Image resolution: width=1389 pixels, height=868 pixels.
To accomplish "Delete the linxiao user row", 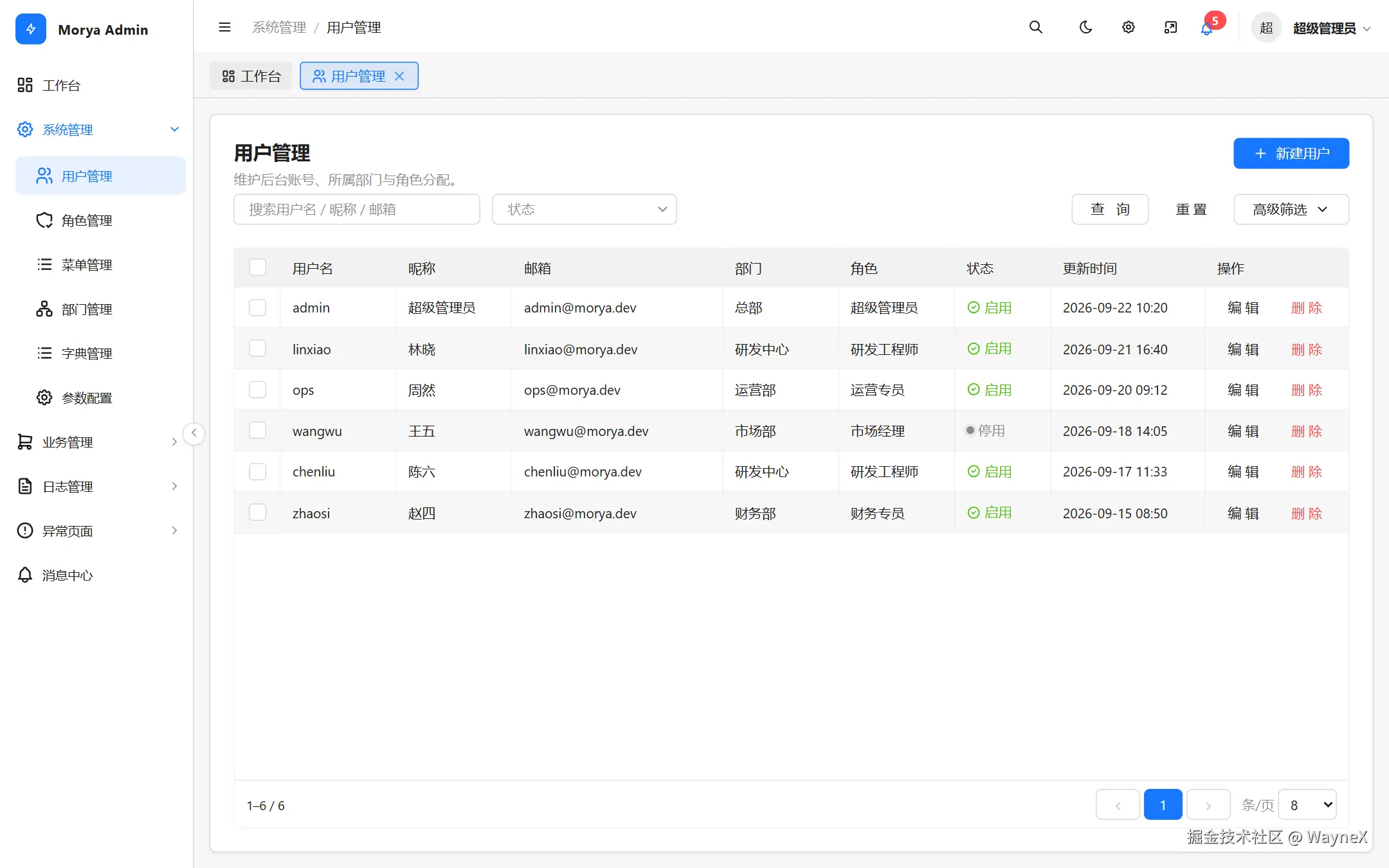I will (1307, 349).
